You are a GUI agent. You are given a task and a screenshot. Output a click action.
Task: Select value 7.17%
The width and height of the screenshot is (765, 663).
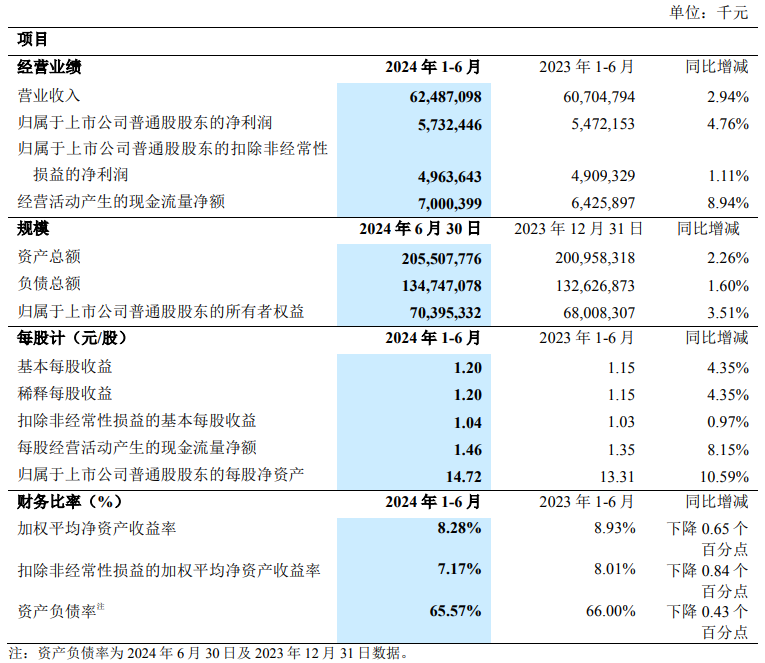click(x=459, y=569)
